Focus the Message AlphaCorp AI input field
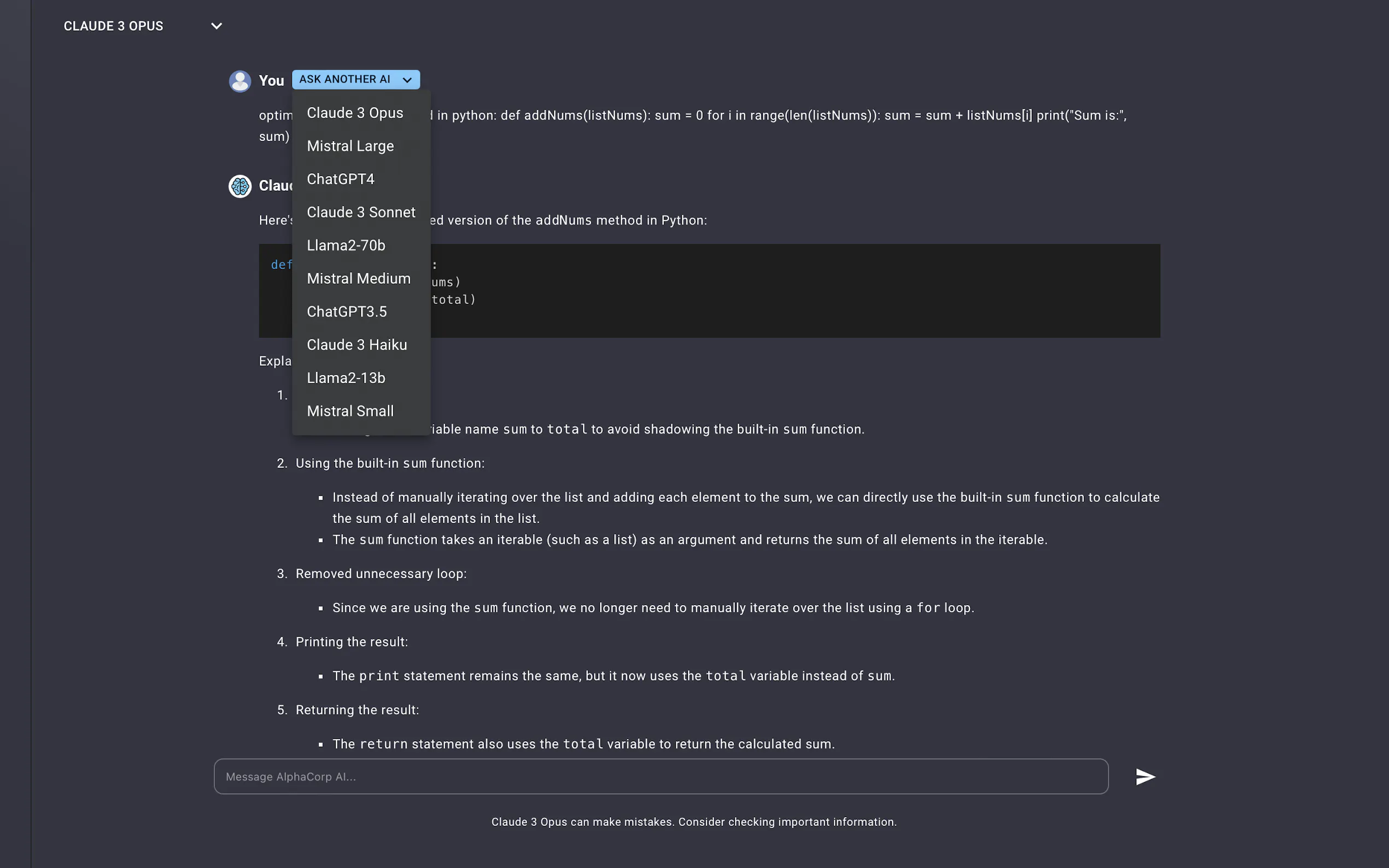Screen dimensions: 1389x868 coord(661,777)
